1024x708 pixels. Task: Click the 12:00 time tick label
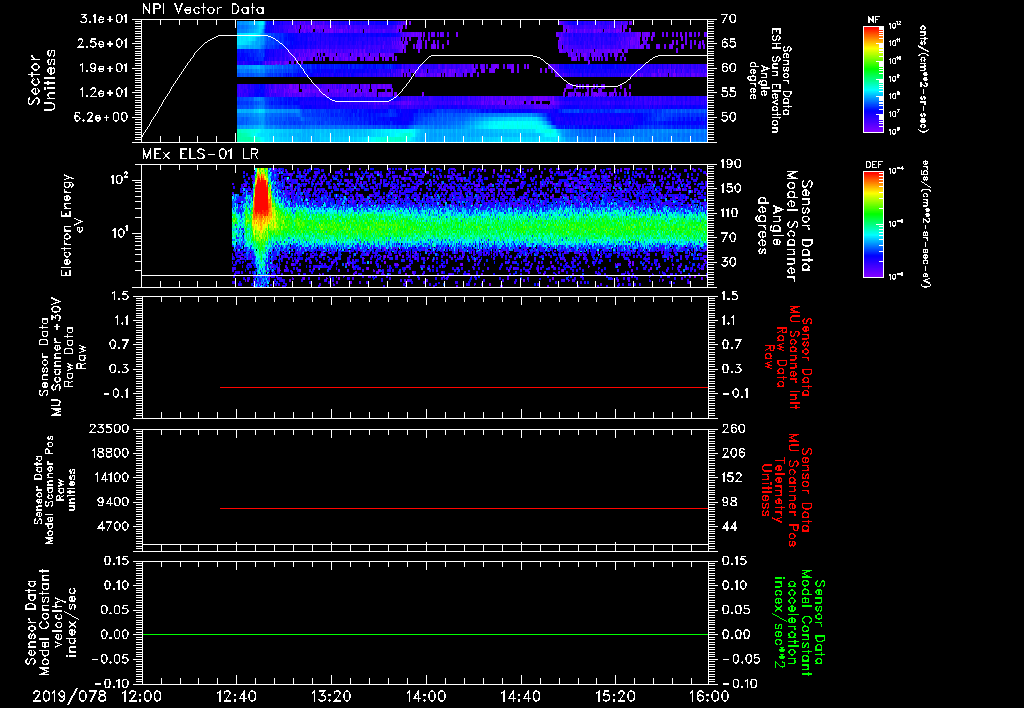pos(142,697)
